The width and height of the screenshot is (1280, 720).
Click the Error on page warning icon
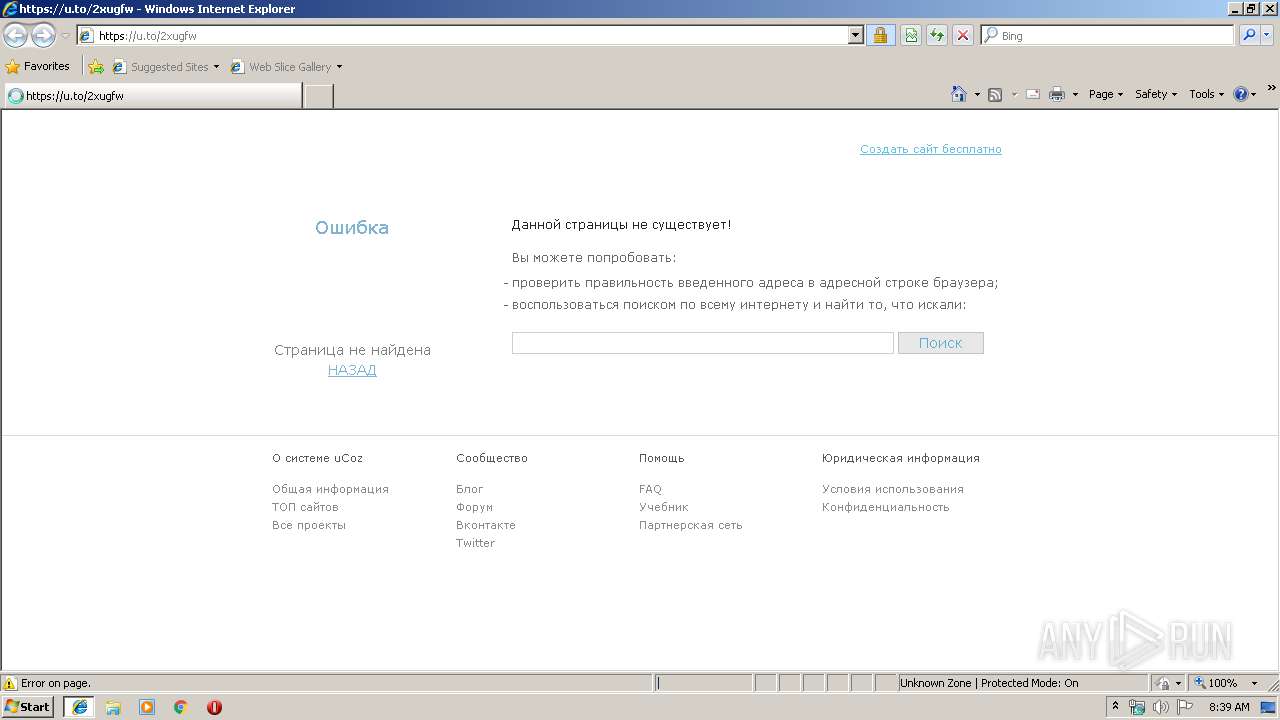10,683
